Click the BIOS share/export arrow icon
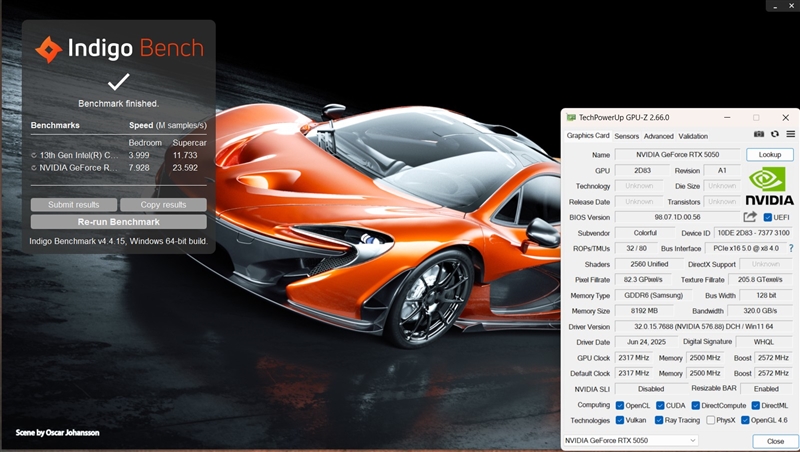This screenshot has height=452, width=800. click(x=749, y=217)
